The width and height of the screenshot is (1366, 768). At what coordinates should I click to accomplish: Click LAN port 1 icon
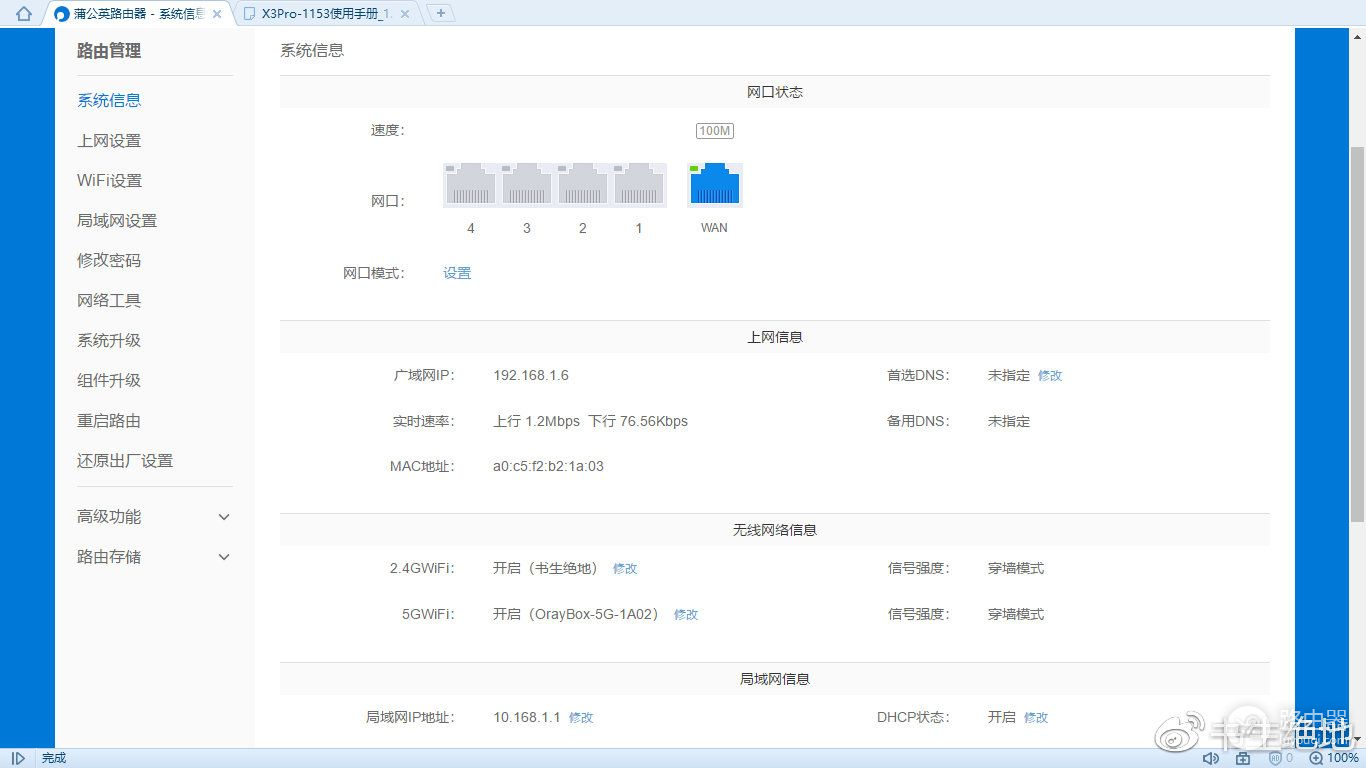click(639, 185)
